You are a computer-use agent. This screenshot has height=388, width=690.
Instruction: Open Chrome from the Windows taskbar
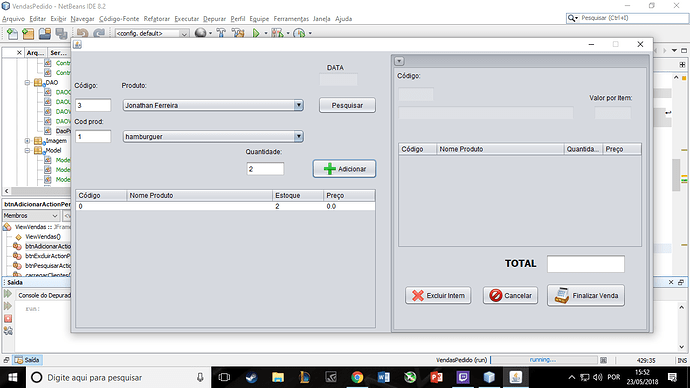coord(357,377)
